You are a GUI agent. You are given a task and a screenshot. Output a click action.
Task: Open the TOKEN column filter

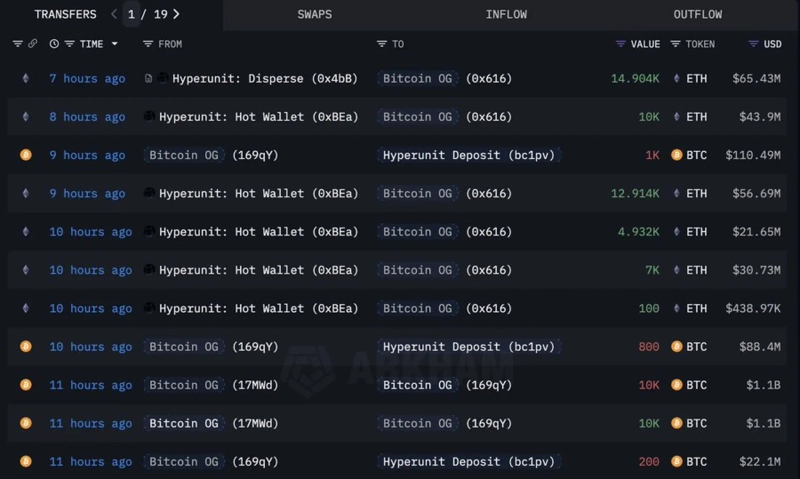(676, 44)
